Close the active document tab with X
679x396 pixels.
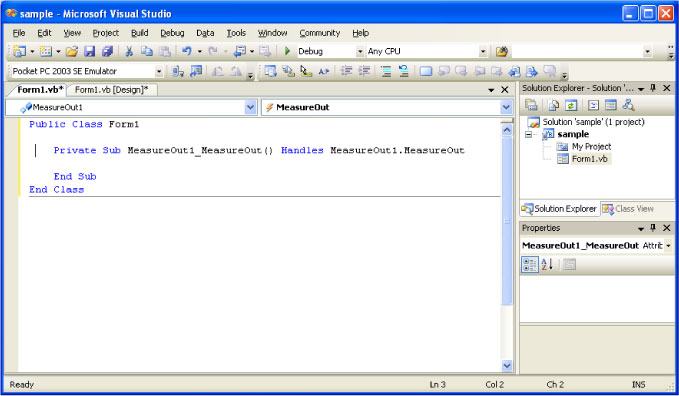point(504,90)
